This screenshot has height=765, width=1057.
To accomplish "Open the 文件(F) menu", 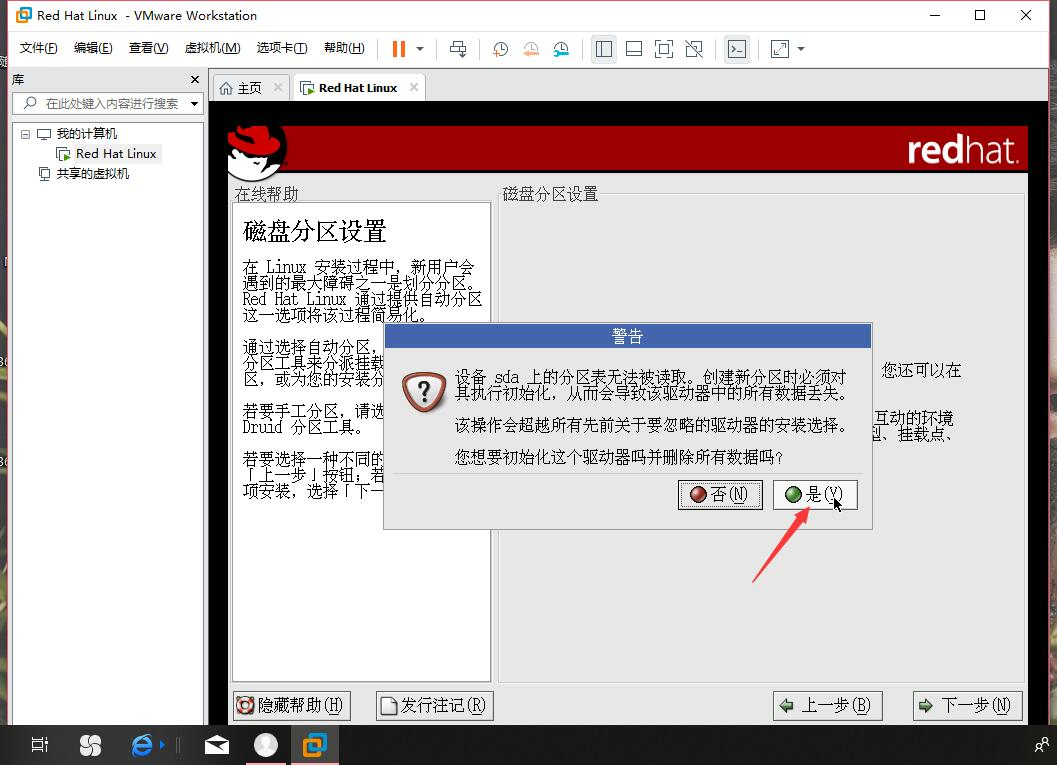I will point(38,48).
